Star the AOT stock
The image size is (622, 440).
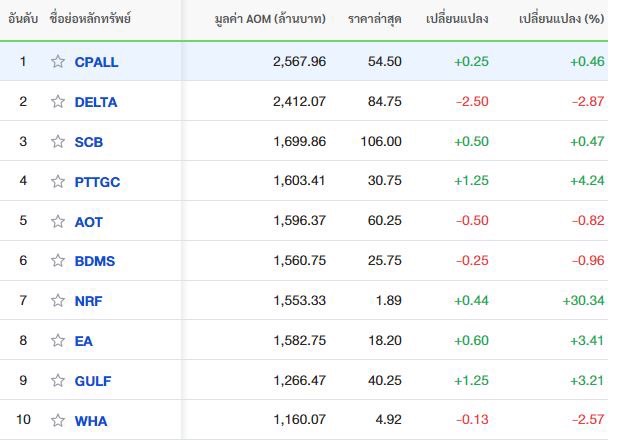58,221
